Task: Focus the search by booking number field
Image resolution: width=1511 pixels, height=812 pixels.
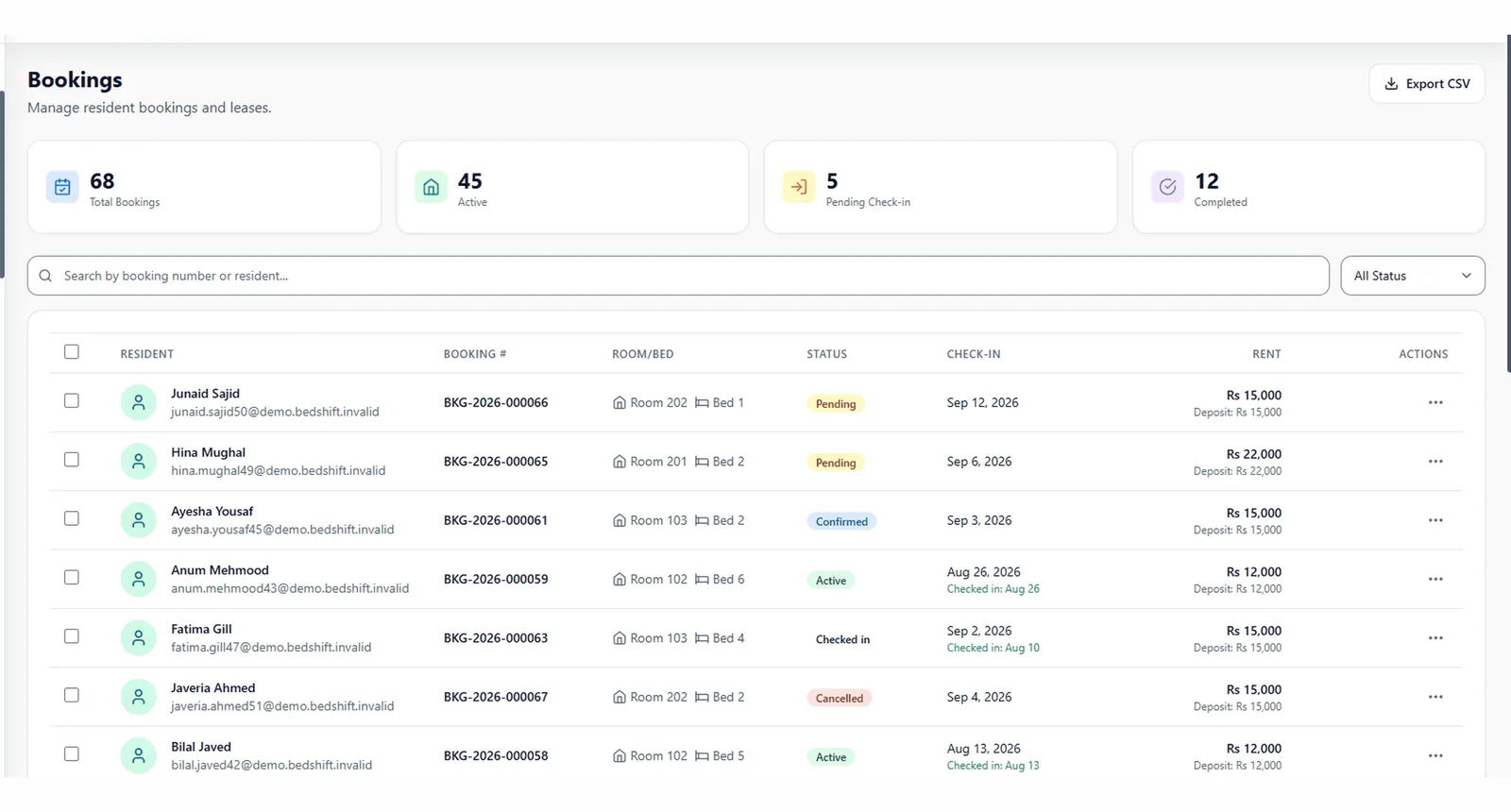Action: coord(678,276)
